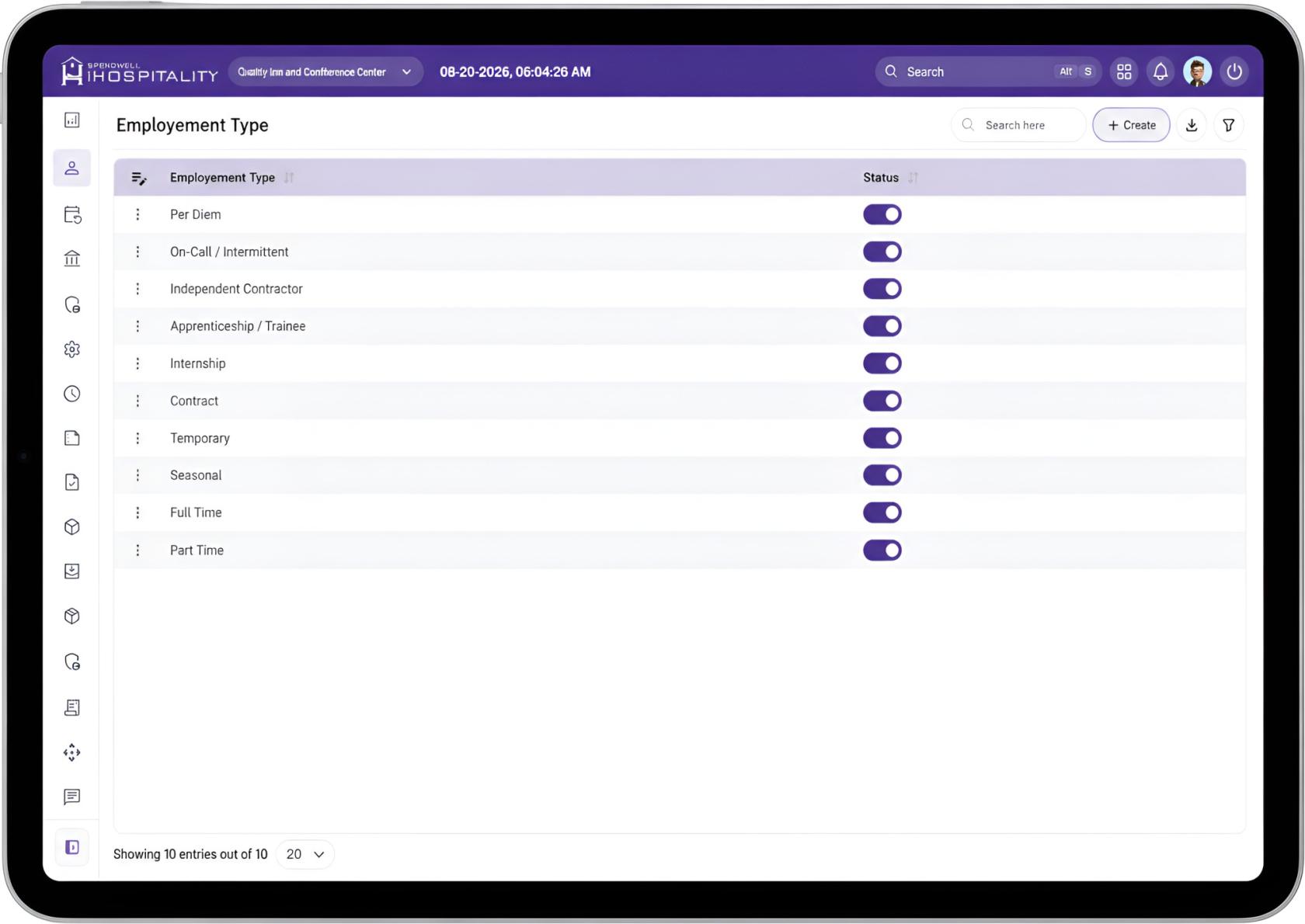Image resolution: width=1305 pixels, height=924 pixels.
Task: Toggle status for Seasonal
Action: point(882,475)
